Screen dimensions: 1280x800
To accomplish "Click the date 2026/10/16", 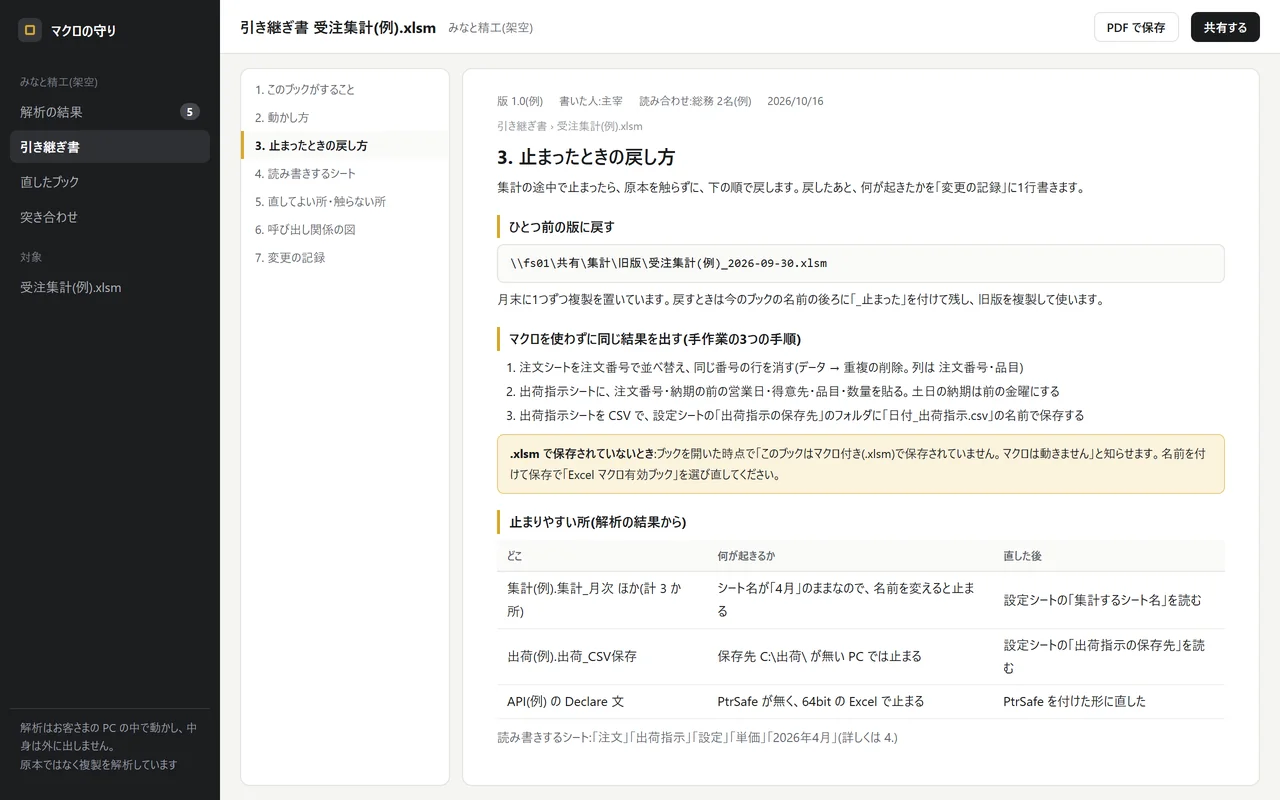I will (795, 101).
